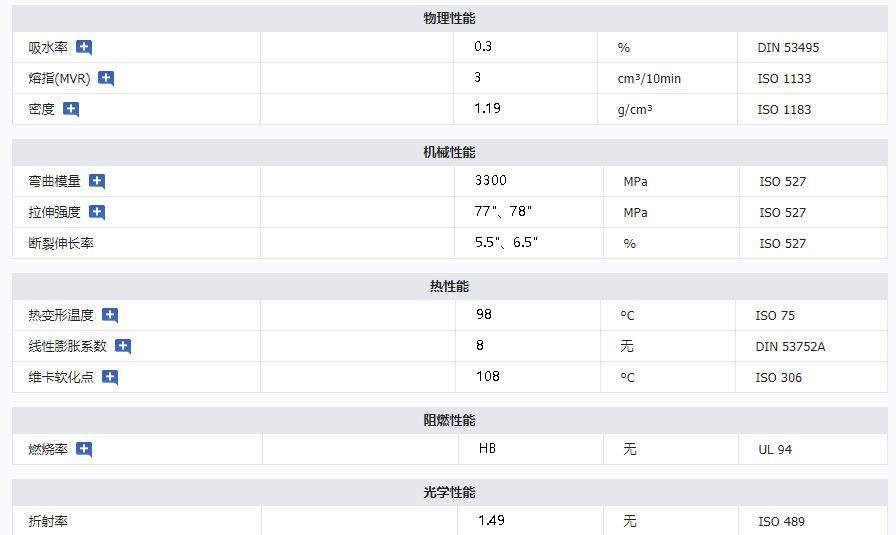Select the 物理性能 section header
The image size is (896, 535).
click(x=449, y=19)
